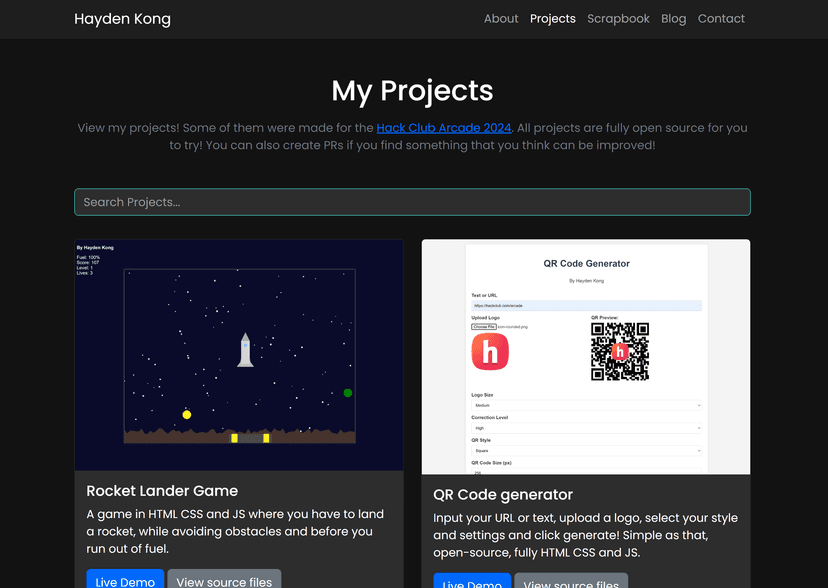Click the Rocket Lander Game card title

pos(162,491)
